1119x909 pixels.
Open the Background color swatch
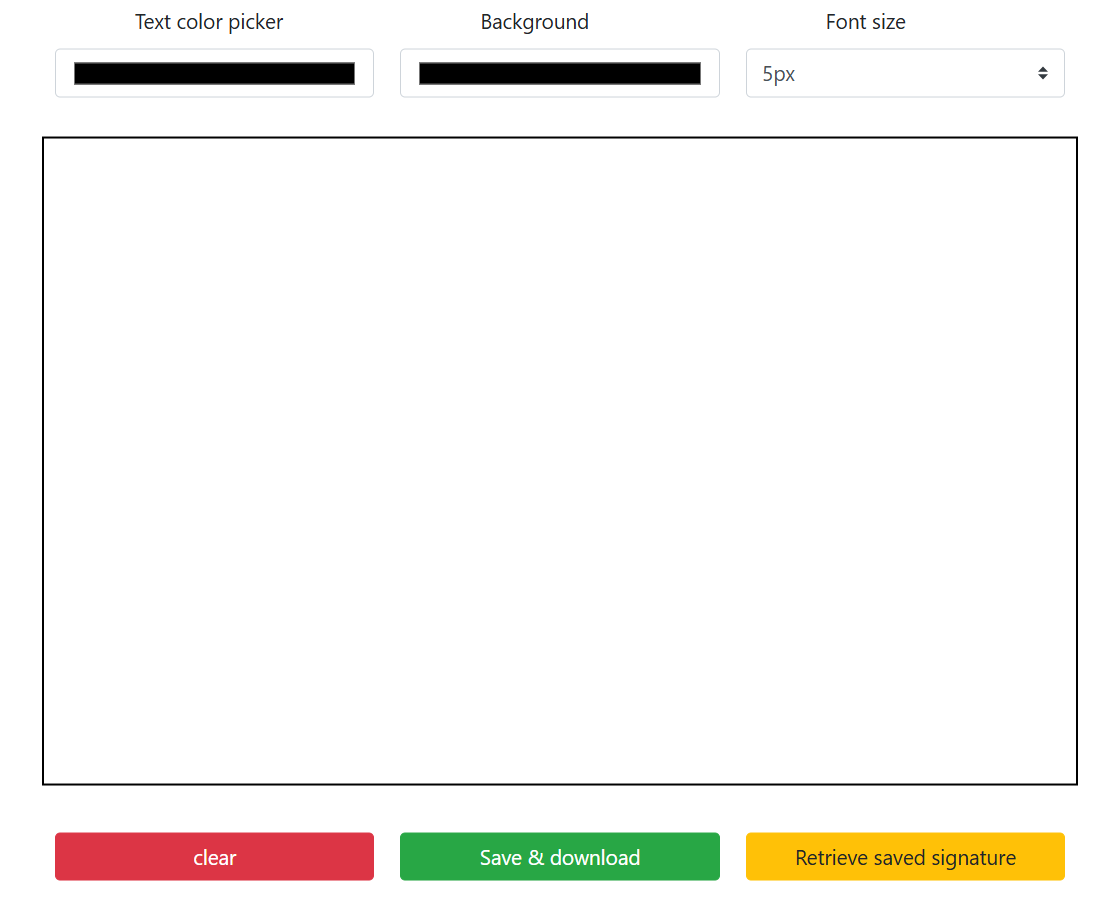(560, 73)
